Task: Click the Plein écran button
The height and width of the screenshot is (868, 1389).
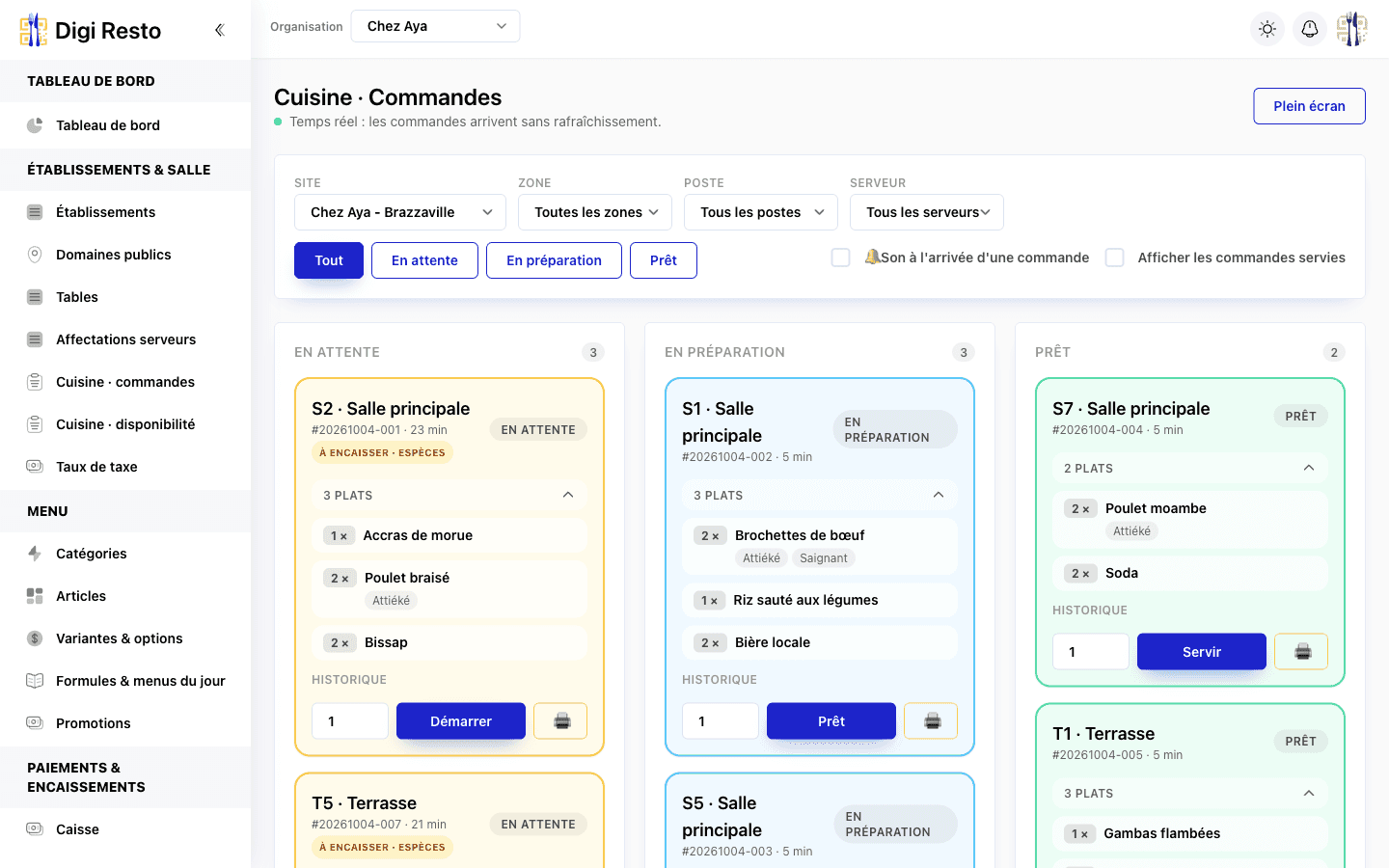Action: 1309,106
